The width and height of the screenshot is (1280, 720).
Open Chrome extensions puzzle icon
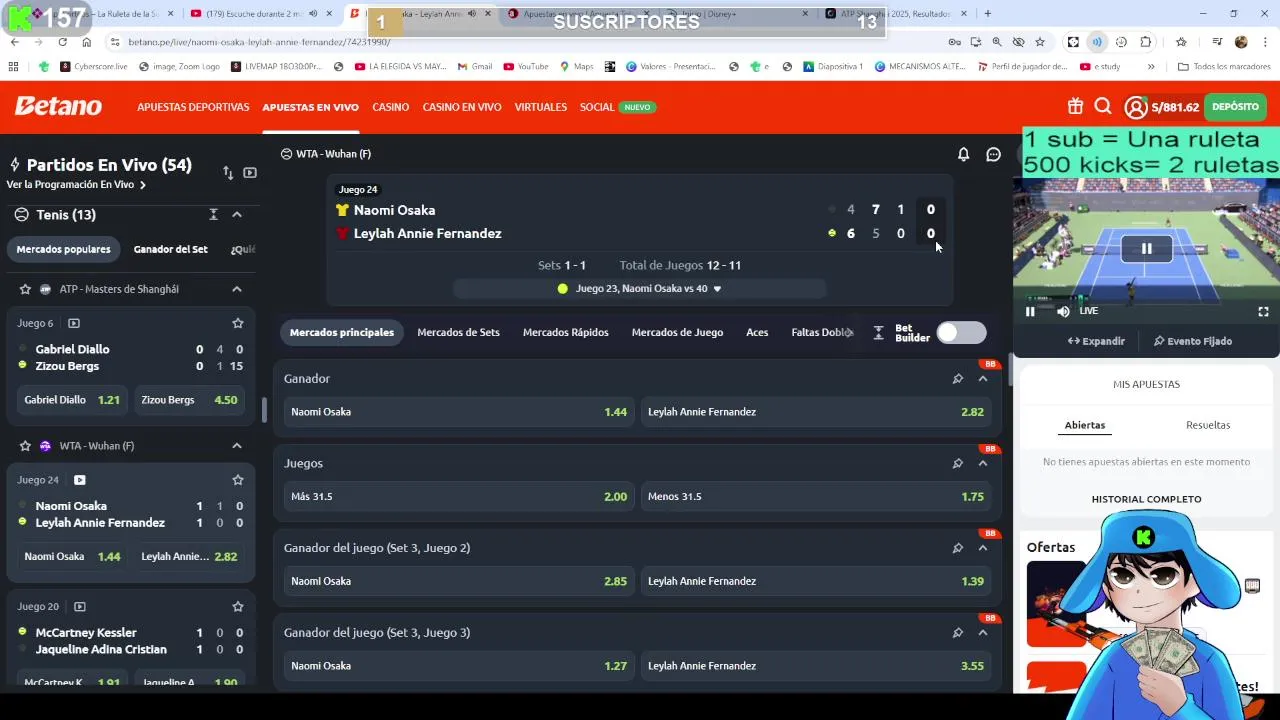(x=1146, y=42)
